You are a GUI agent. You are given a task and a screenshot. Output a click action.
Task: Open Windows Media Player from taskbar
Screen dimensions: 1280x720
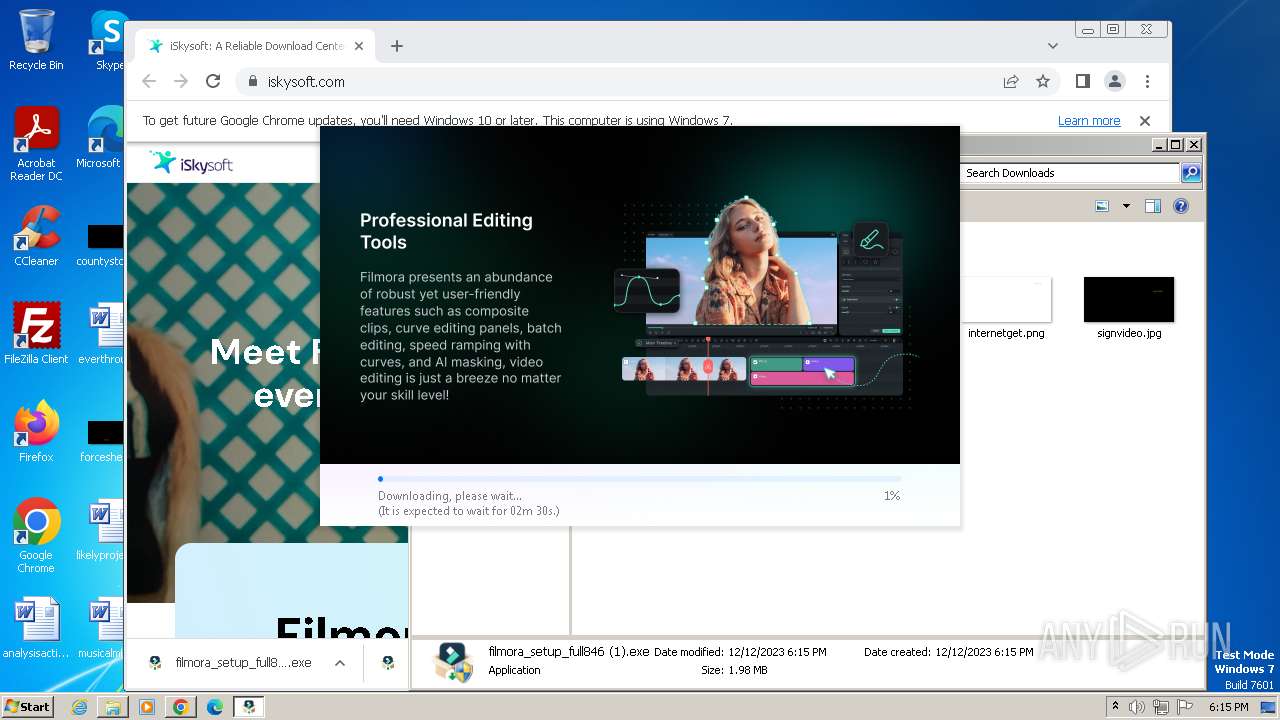tap(147, 707)
